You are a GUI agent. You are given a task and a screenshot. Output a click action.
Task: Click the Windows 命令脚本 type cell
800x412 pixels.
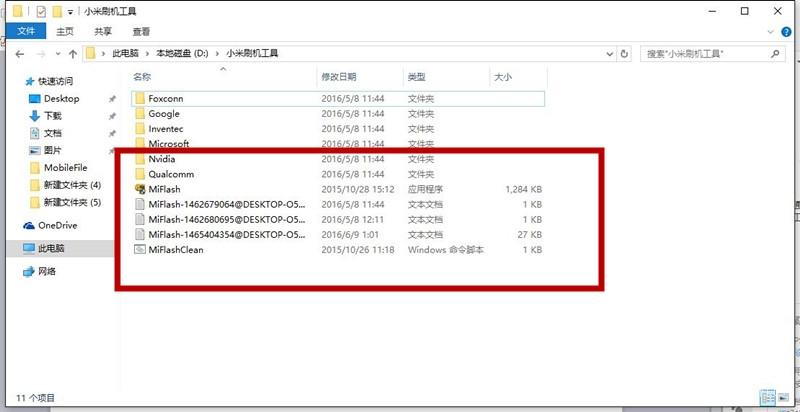click(x=445, y=249)
